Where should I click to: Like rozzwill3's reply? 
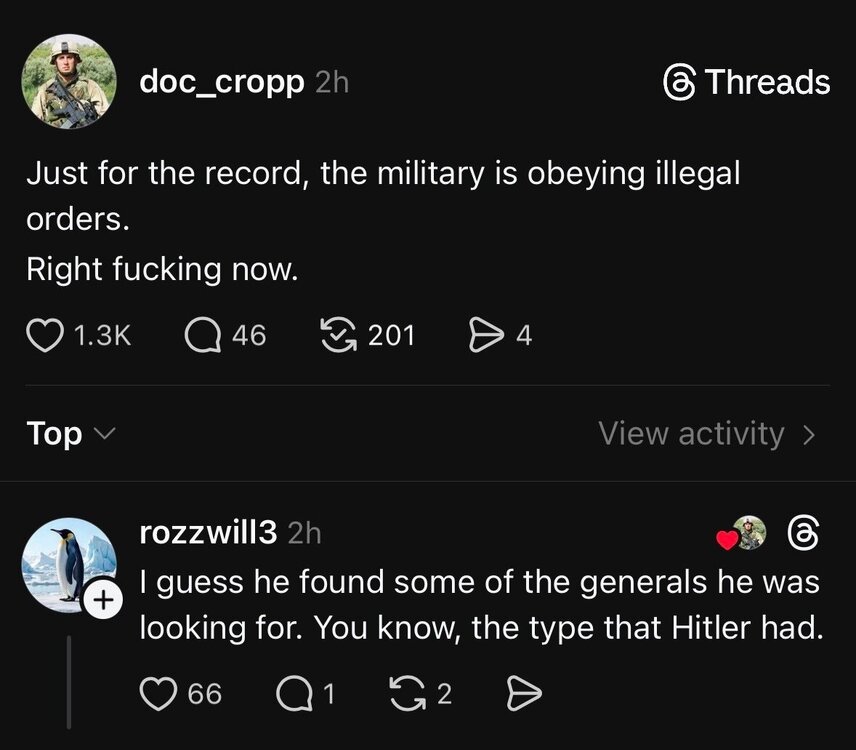click(157, 693)
